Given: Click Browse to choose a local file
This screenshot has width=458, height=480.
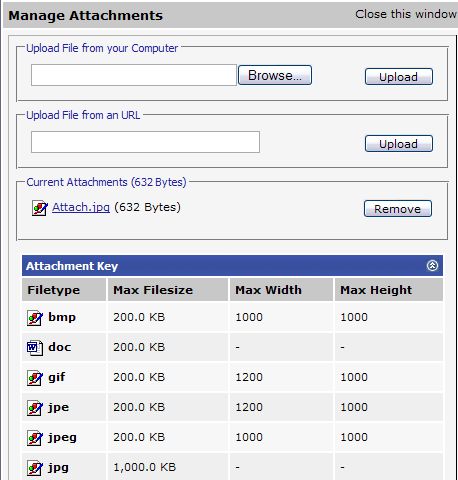Looking at the screenshot, I should pyautogui.click(x=275, y=75).
